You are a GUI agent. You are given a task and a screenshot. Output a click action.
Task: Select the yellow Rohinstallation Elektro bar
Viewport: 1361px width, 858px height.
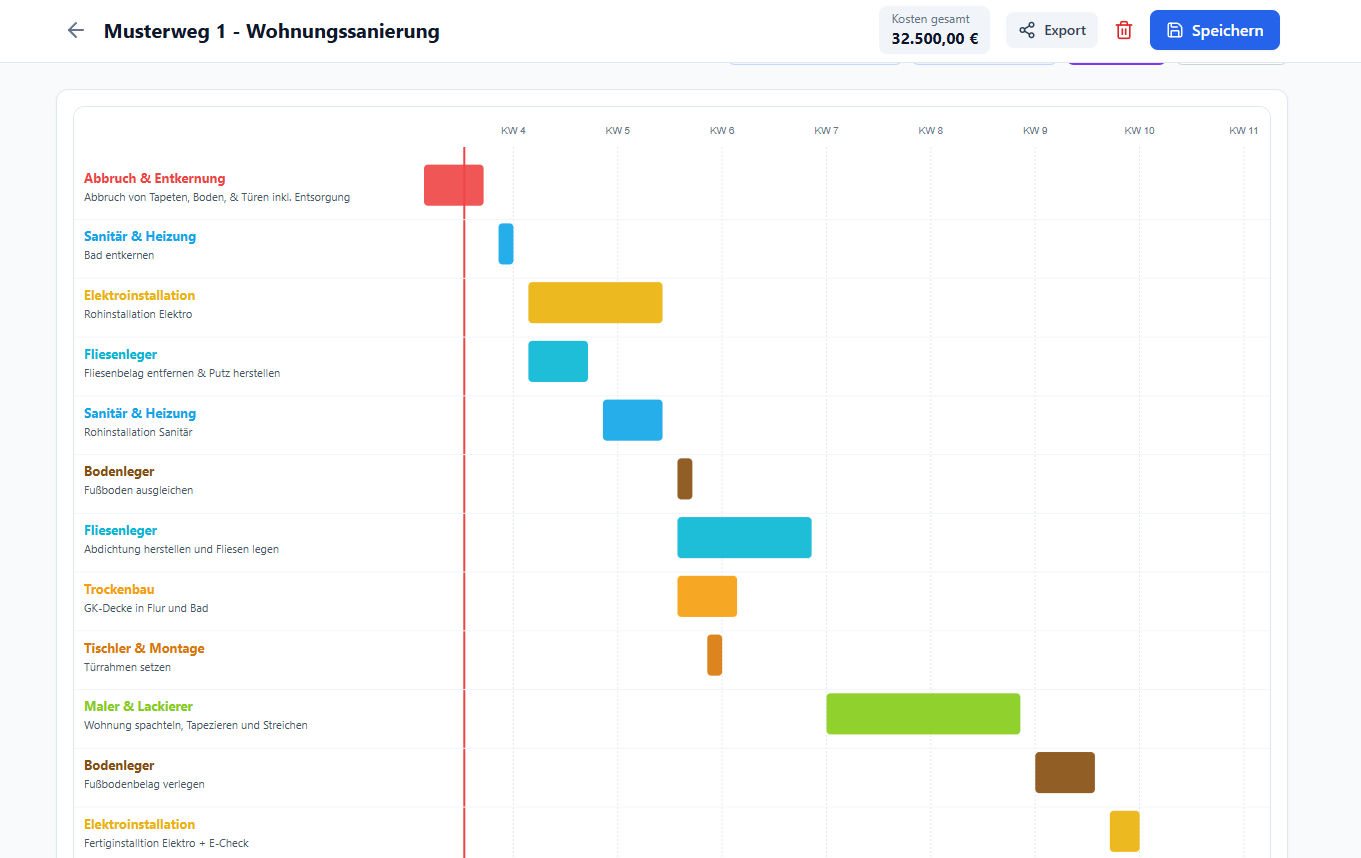(x=595, y=303)
